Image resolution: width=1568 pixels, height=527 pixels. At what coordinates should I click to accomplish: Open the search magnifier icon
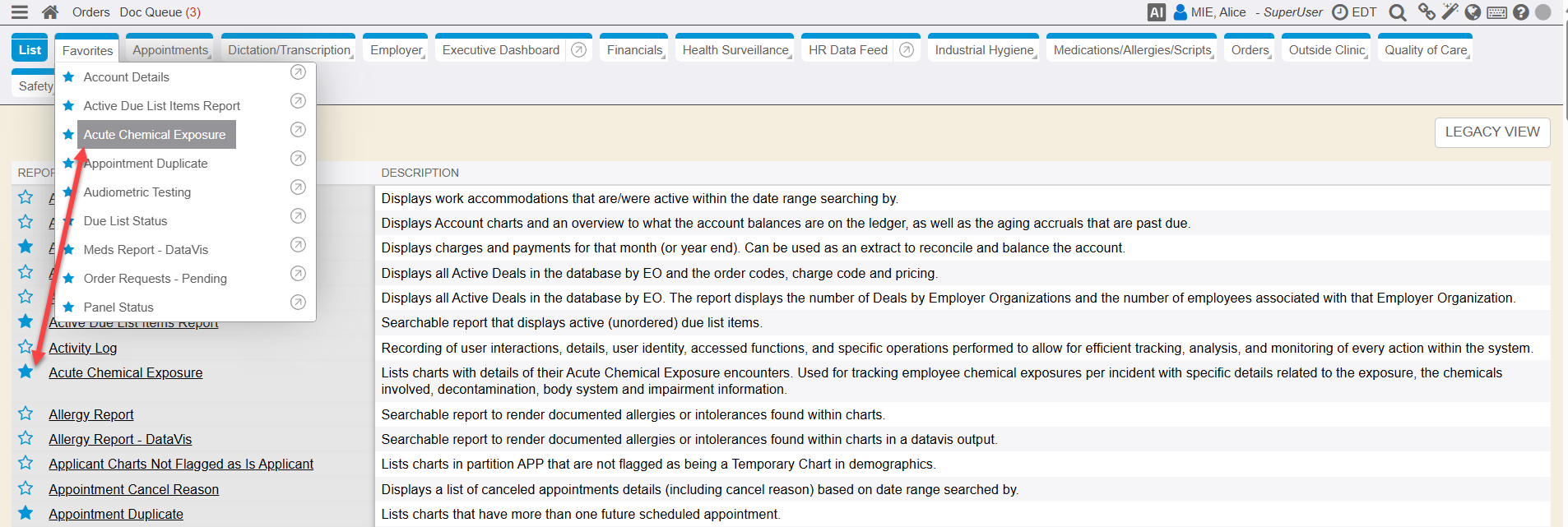click(1397, 12)
